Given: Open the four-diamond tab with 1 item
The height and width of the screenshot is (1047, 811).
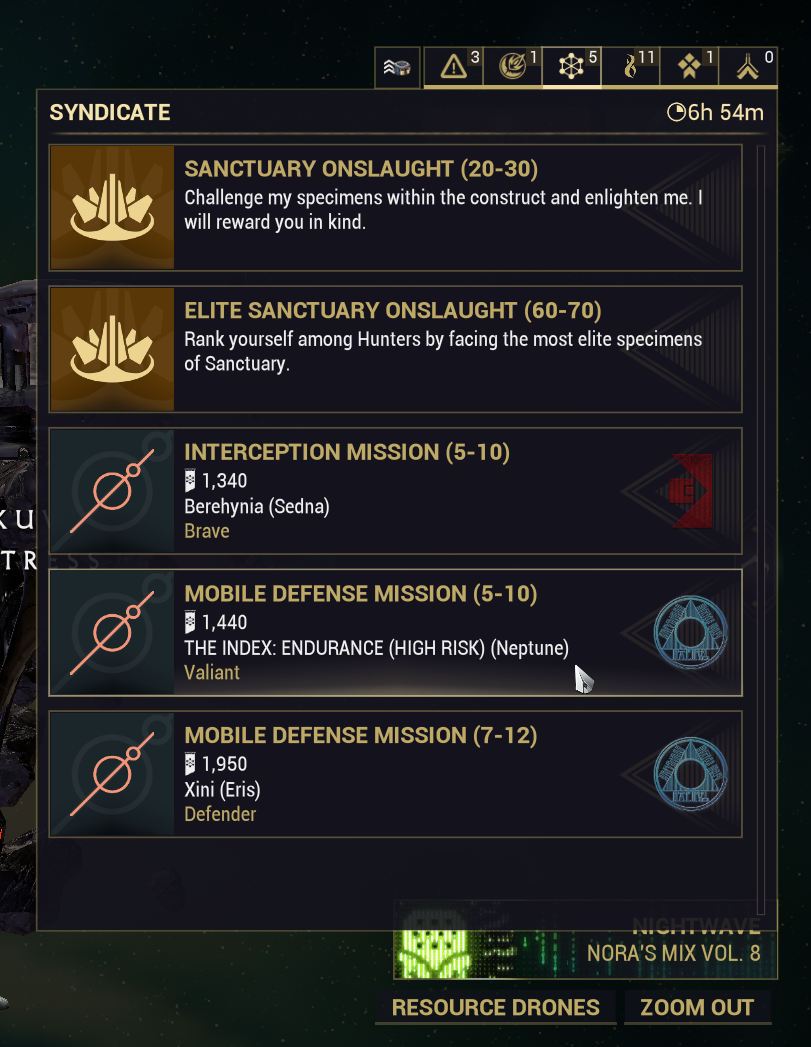Looking at the screenshot, I should coord(689,67).
